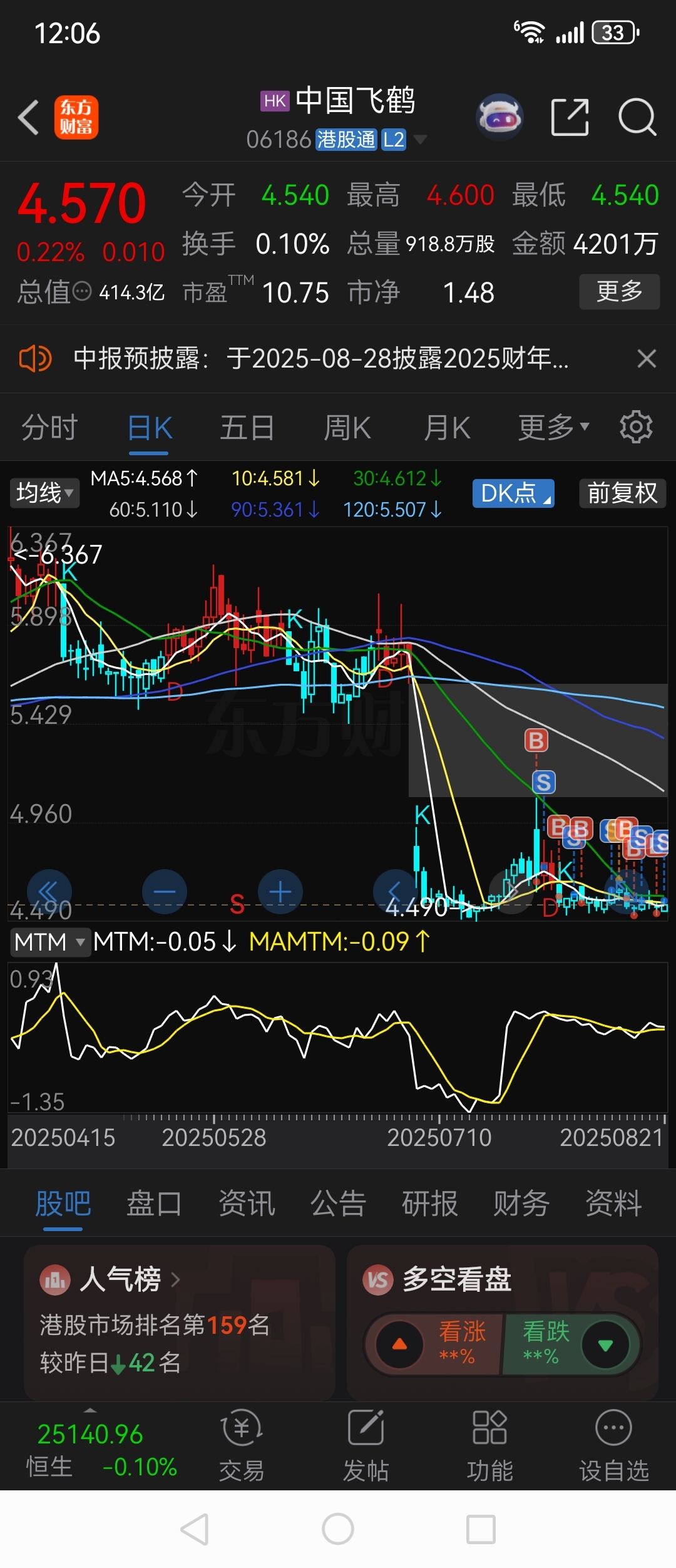
Task: Tap single-left arrow chart scroll button
Action: click(x=396, y=892)
